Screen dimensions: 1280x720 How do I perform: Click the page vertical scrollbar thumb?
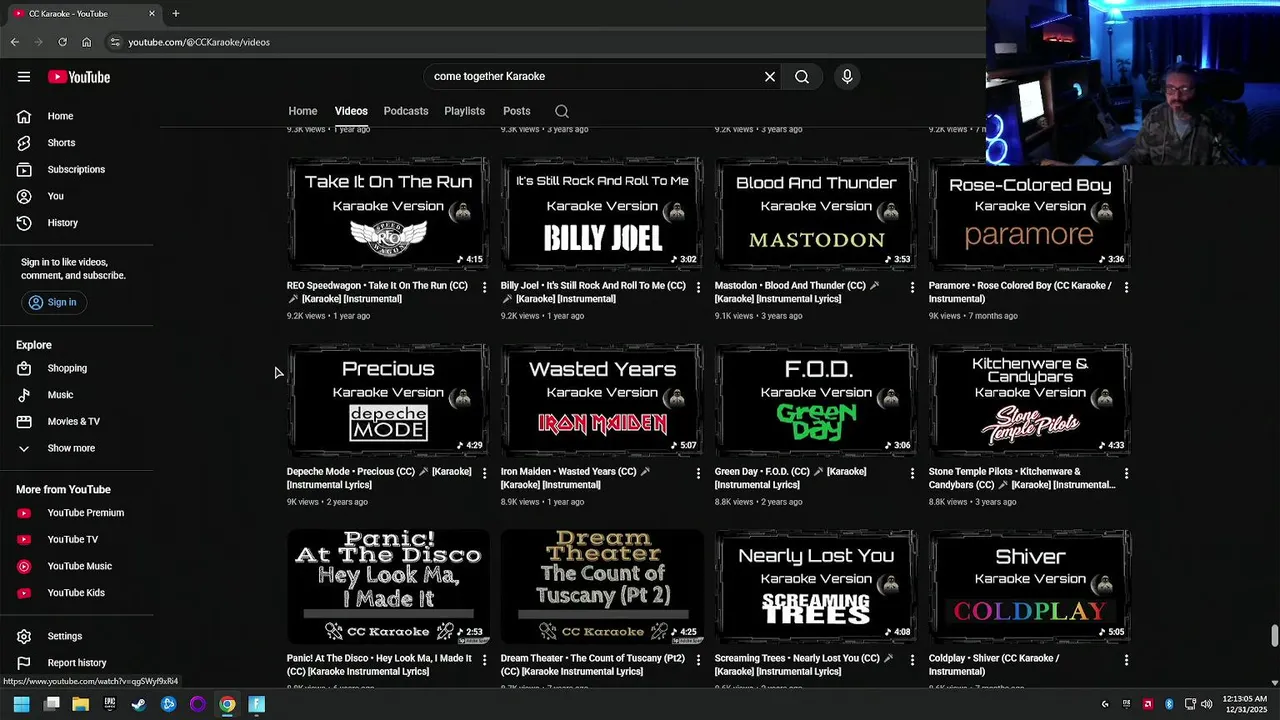pyautogui.click(x=1274, y=636)
